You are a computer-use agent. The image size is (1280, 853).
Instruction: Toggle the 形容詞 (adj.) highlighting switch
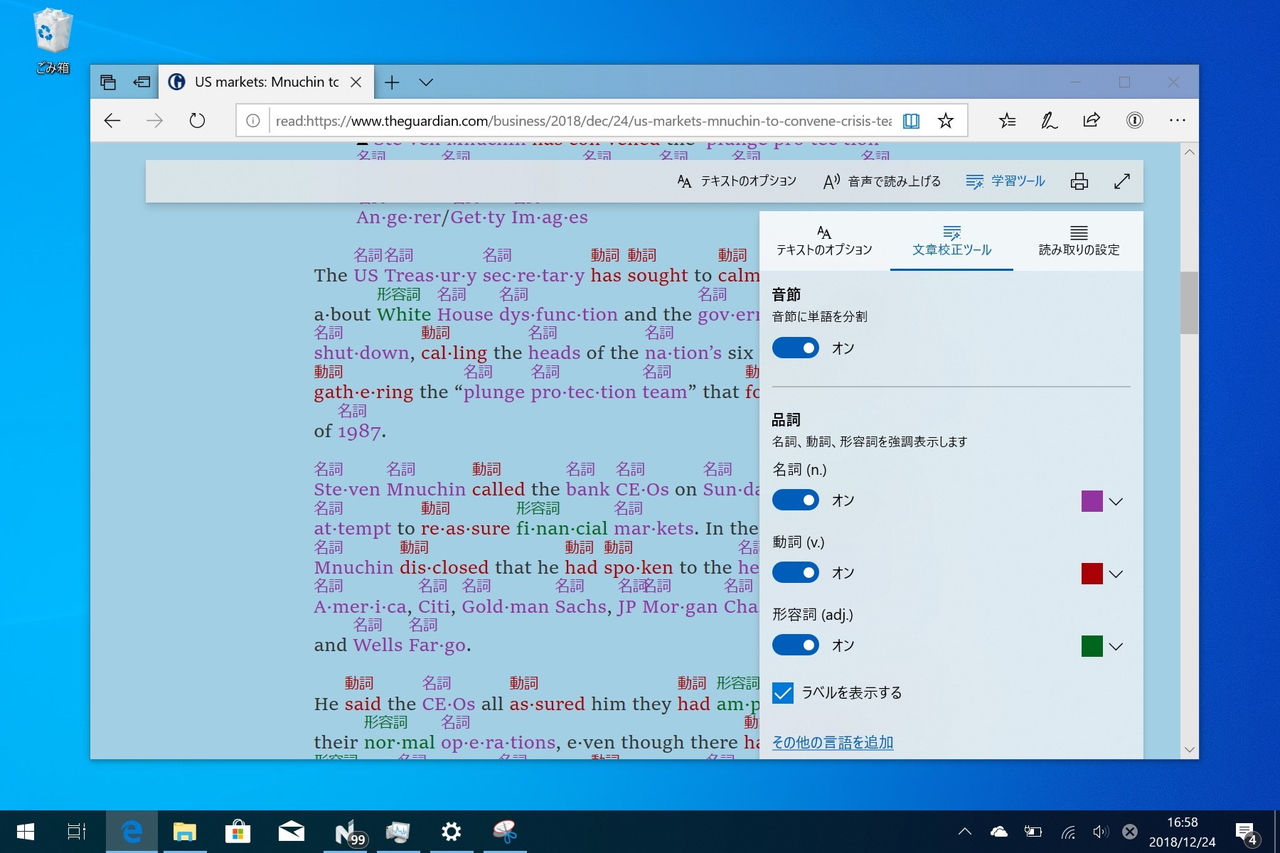[x=796, y=646]
